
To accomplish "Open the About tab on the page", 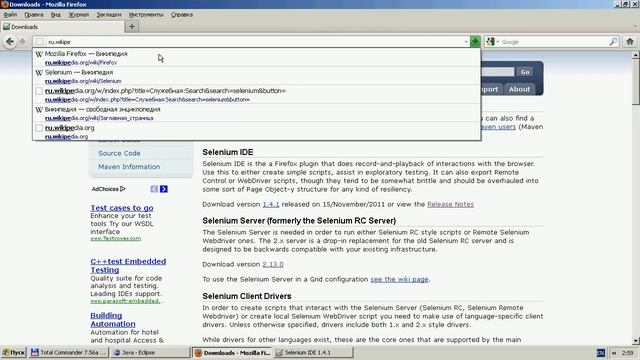I will pos(519,89).
